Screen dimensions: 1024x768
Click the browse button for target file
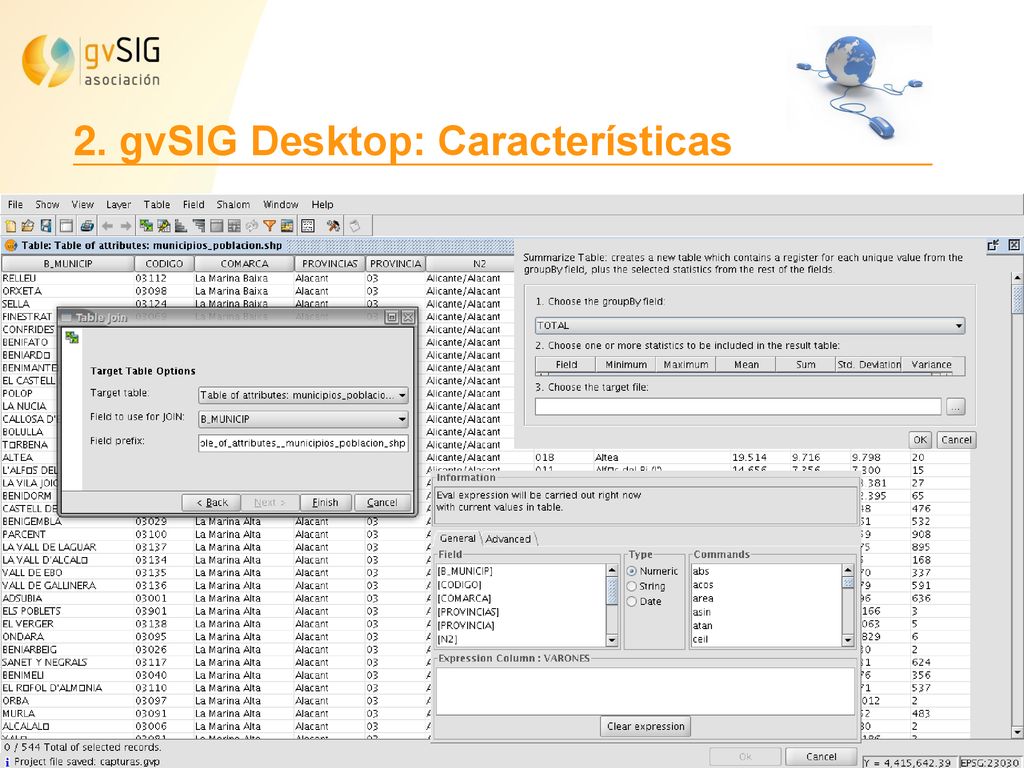pyautogui.click(x=955, y=406)
